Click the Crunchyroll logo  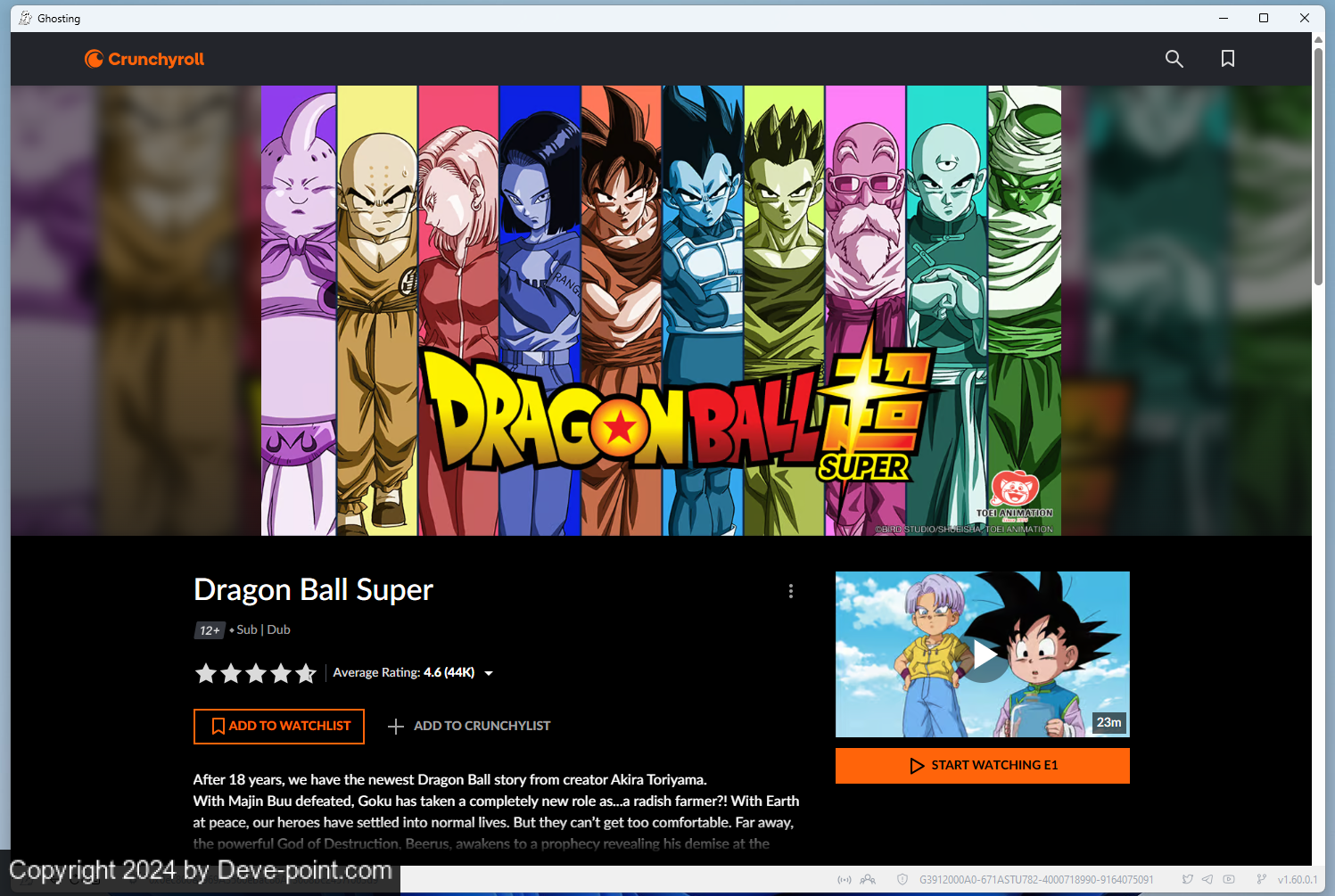[x=144, y=59]
